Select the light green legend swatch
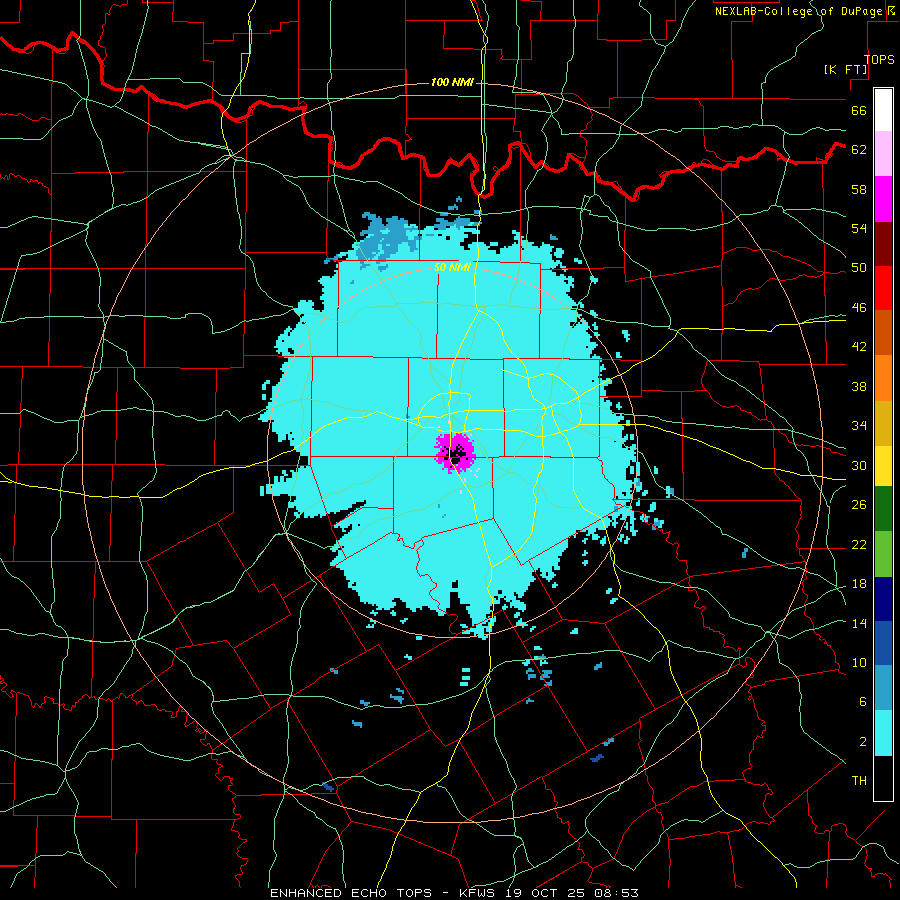This screenshot has width=900, height=900. [883, 554]
